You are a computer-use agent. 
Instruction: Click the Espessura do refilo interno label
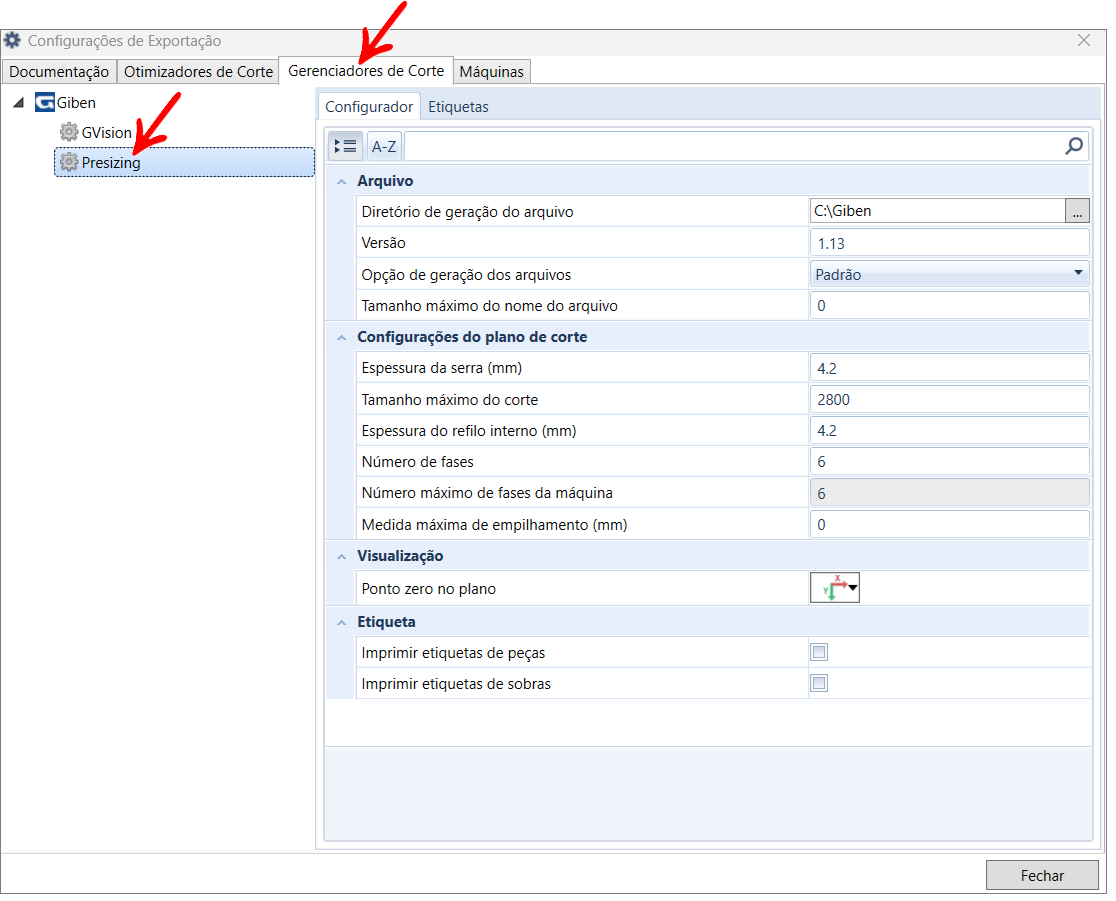pos(469,431)
